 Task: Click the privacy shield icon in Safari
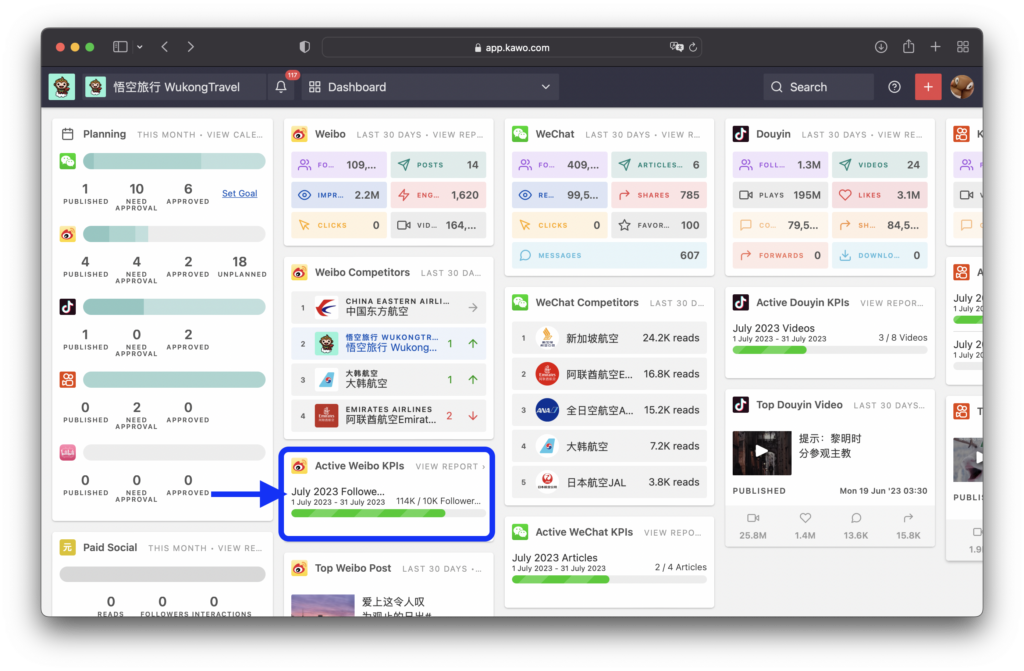[304, 47]
